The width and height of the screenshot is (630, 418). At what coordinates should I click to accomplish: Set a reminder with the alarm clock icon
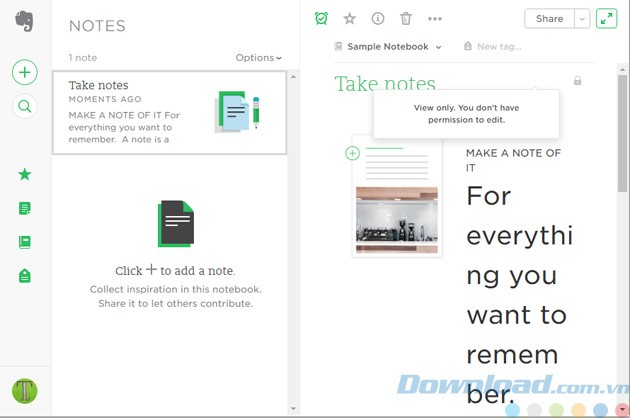321,18
